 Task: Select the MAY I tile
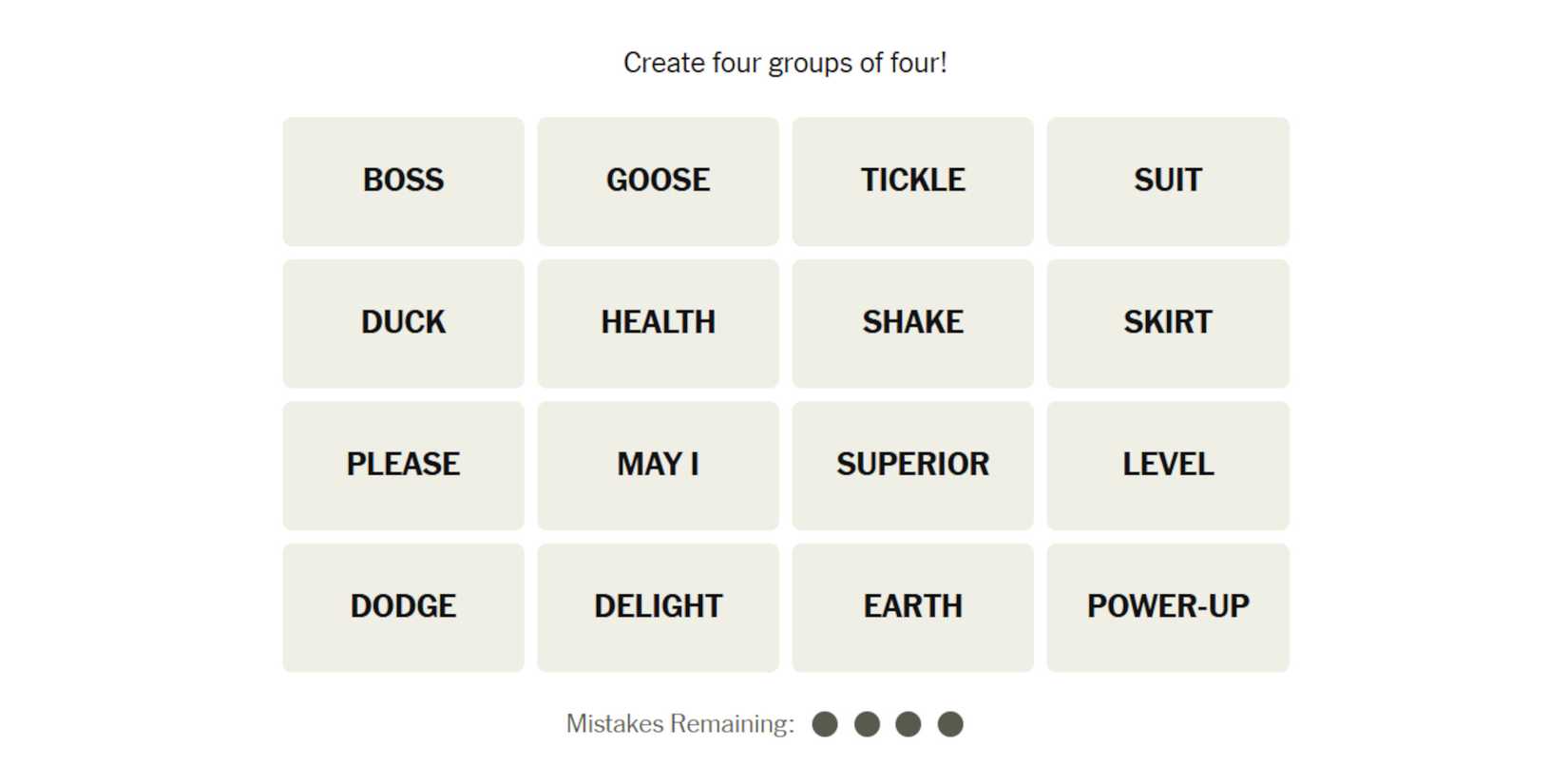pyautogui.click(x=658, y=465)
